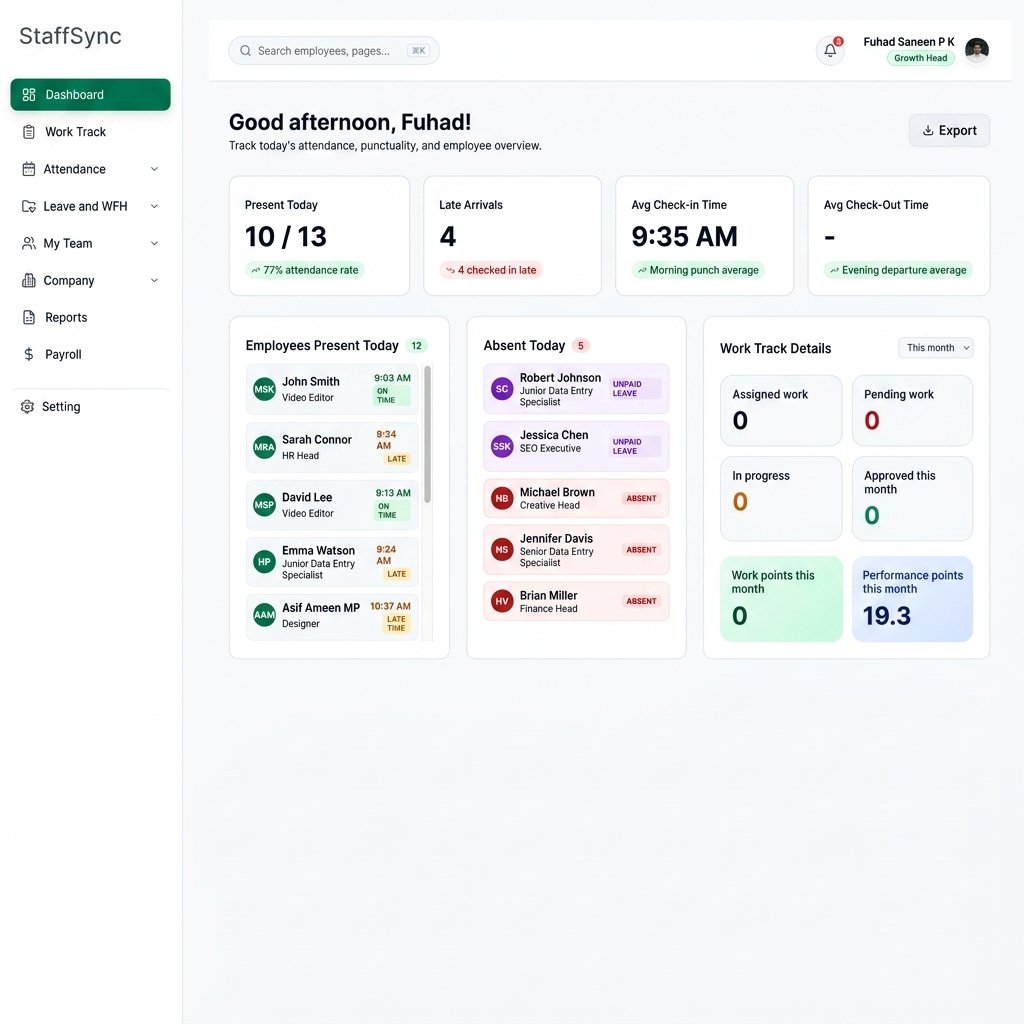Click Work points this month tile
The height and width of the screenshot is (1024, 1024).
pyautogui.click(x=781, y=599)
